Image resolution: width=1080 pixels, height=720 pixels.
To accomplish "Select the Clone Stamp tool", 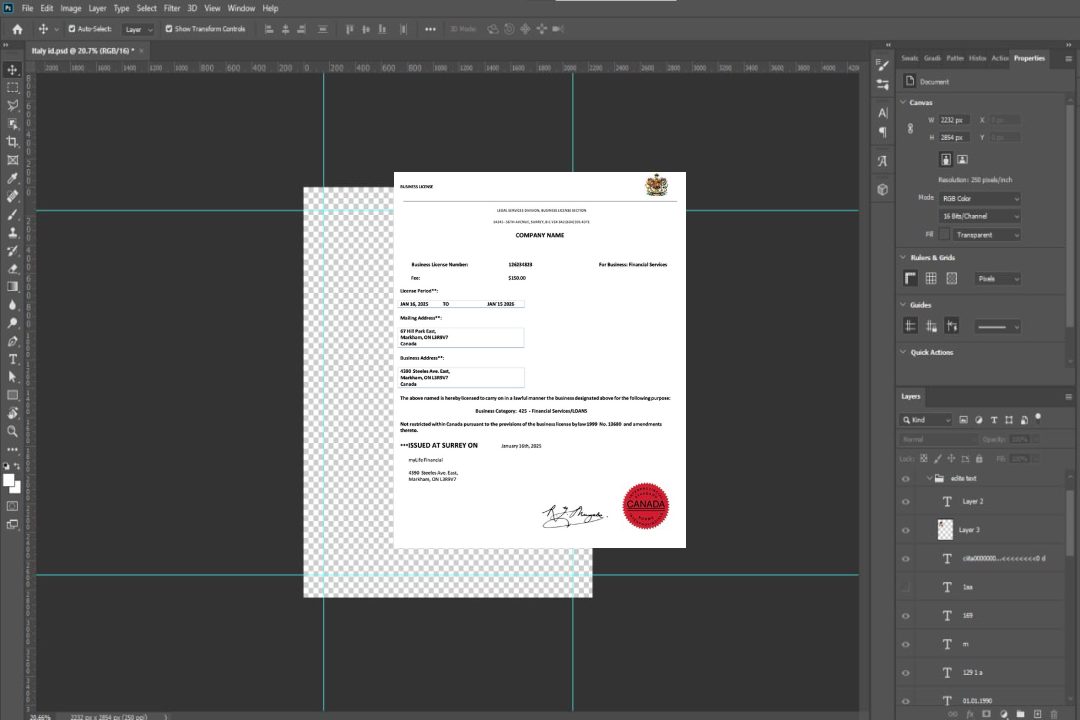I will coord(12,233).
